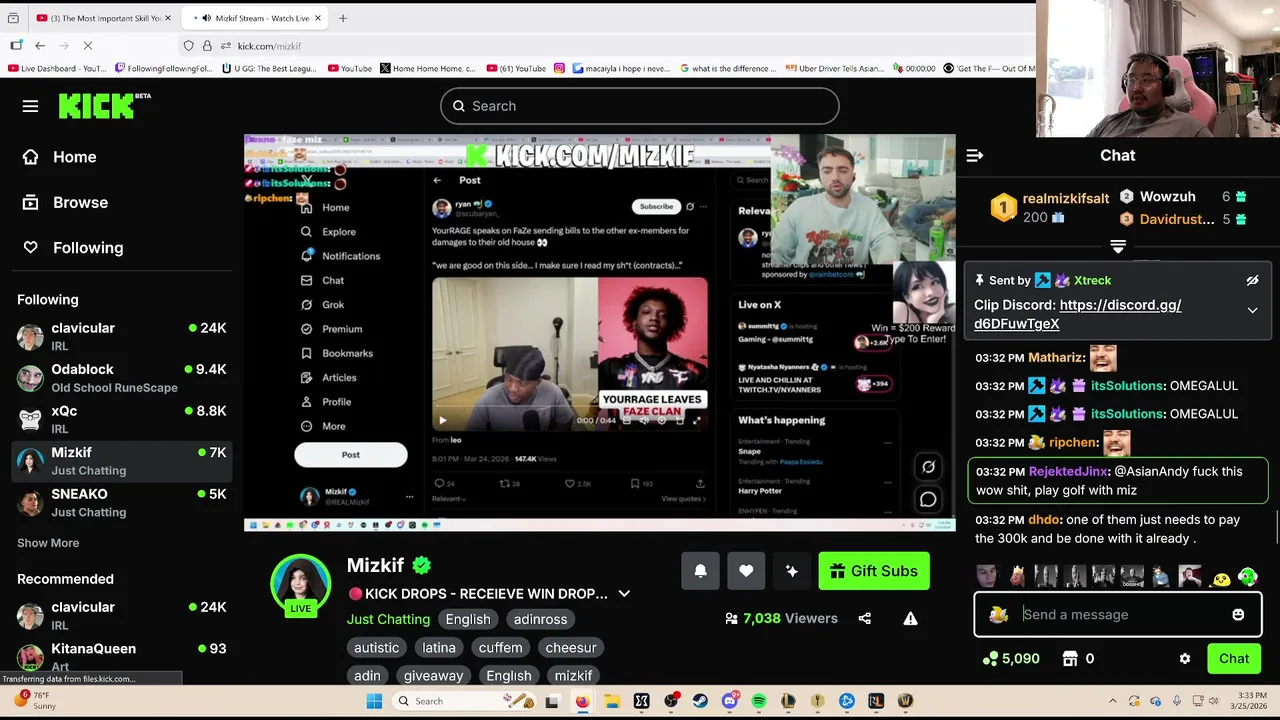Expand the stream title dropdown
Screen dimensions: 1280x720
(x=624, y=594)
